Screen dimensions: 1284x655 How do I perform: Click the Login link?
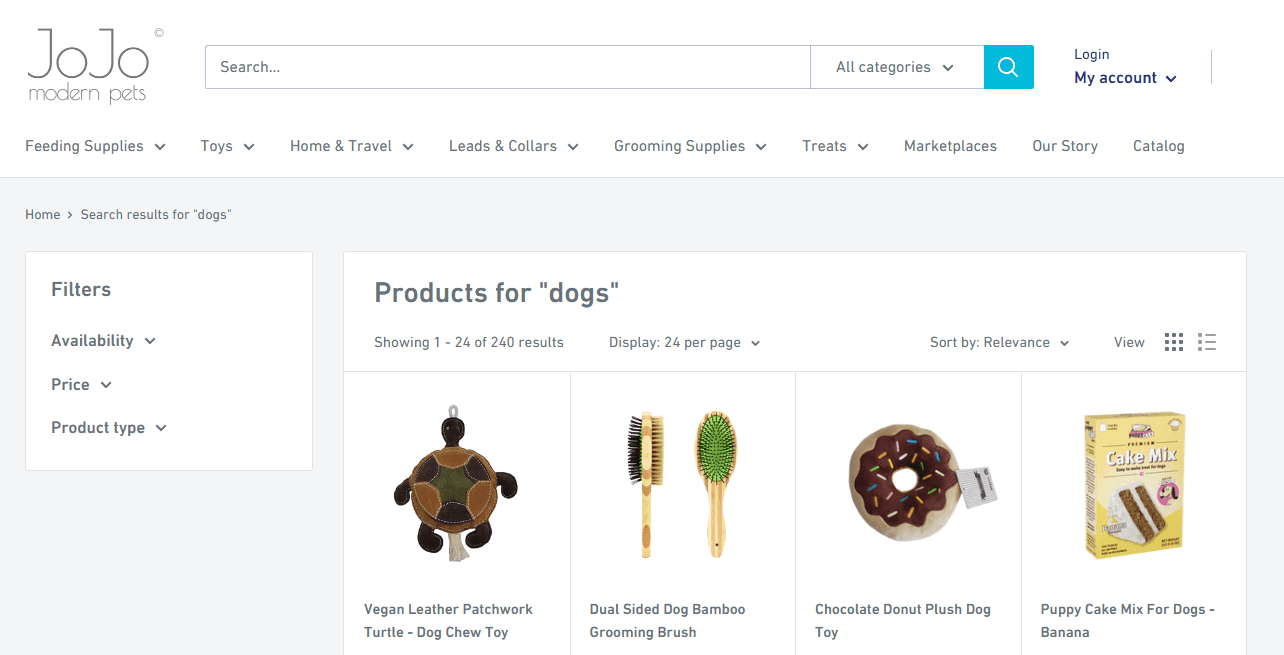1091,53
